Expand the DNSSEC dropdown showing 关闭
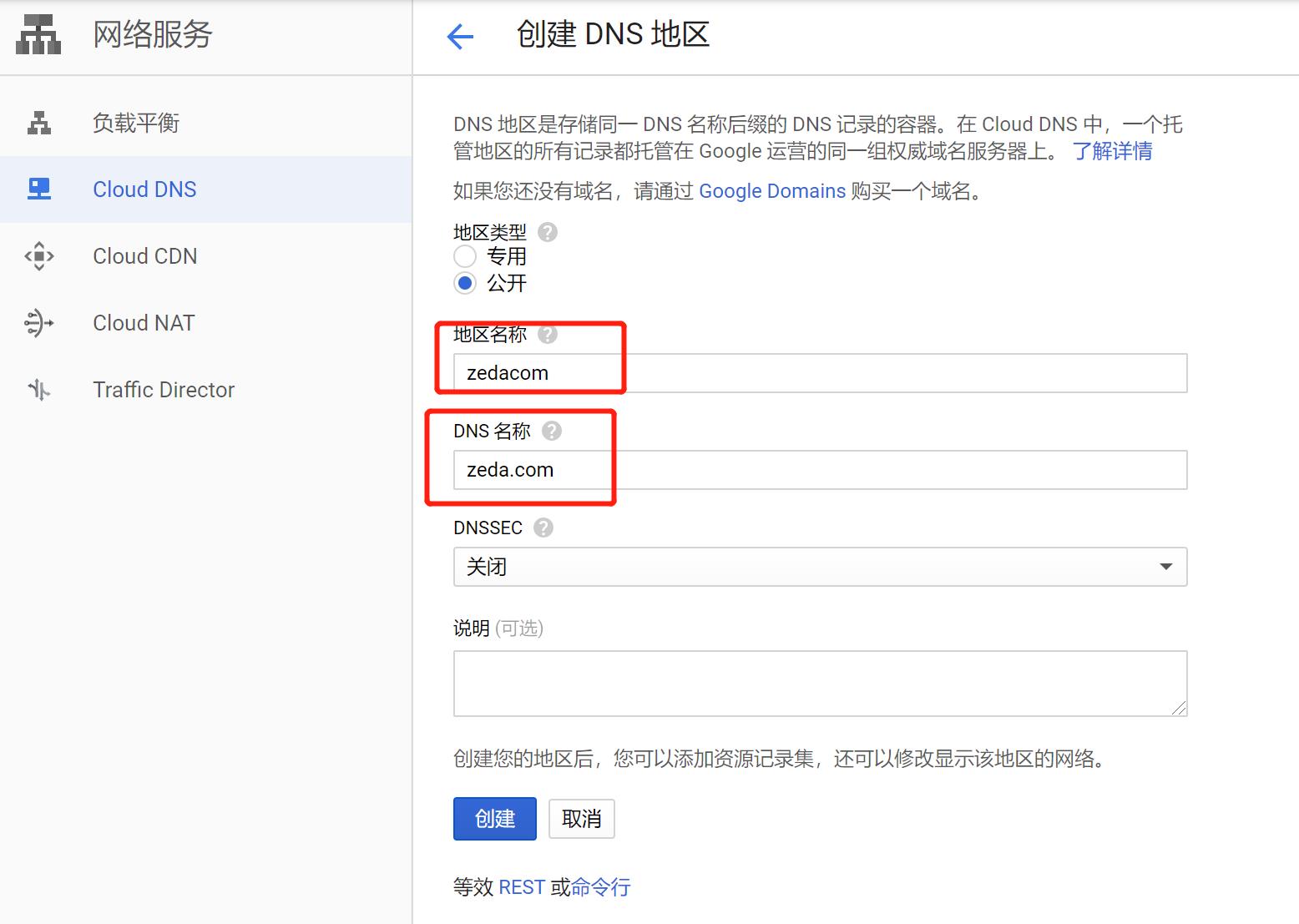Image resolution: width=1299 pixels, height=924 pixels. point(819,567)
